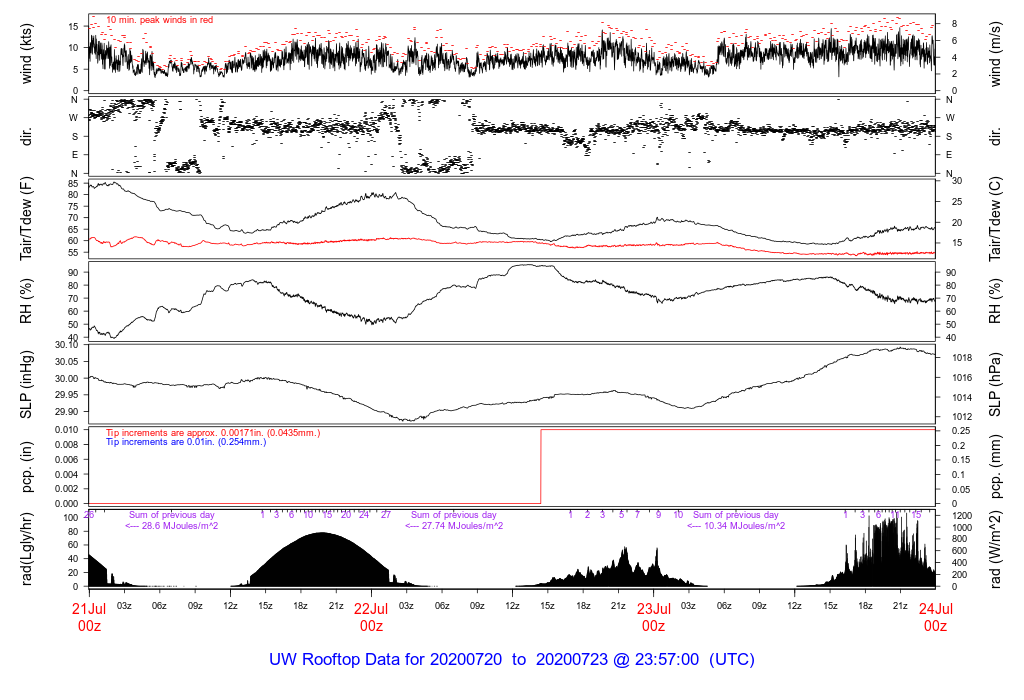This screenshot has height=700, width=1024.
Task: Click the blue tip increments 0.01in. note
Action: tap(186, 441)
